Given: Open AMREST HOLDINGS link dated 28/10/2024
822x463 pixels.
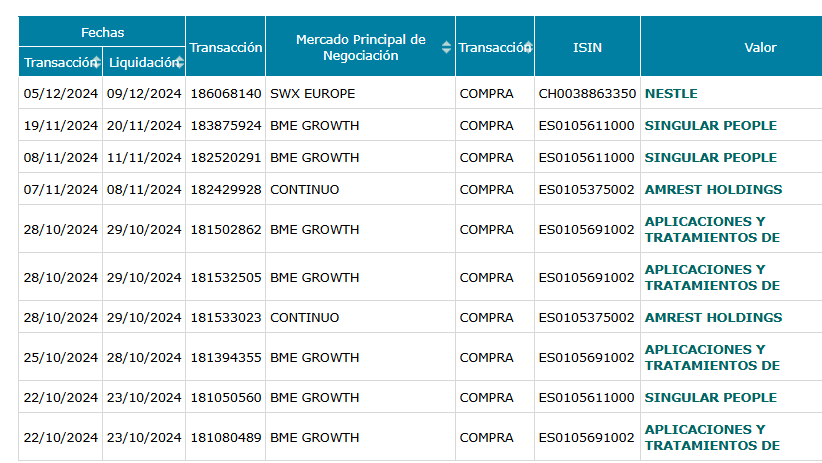Looking at the screenshot, I should [713, 317].
